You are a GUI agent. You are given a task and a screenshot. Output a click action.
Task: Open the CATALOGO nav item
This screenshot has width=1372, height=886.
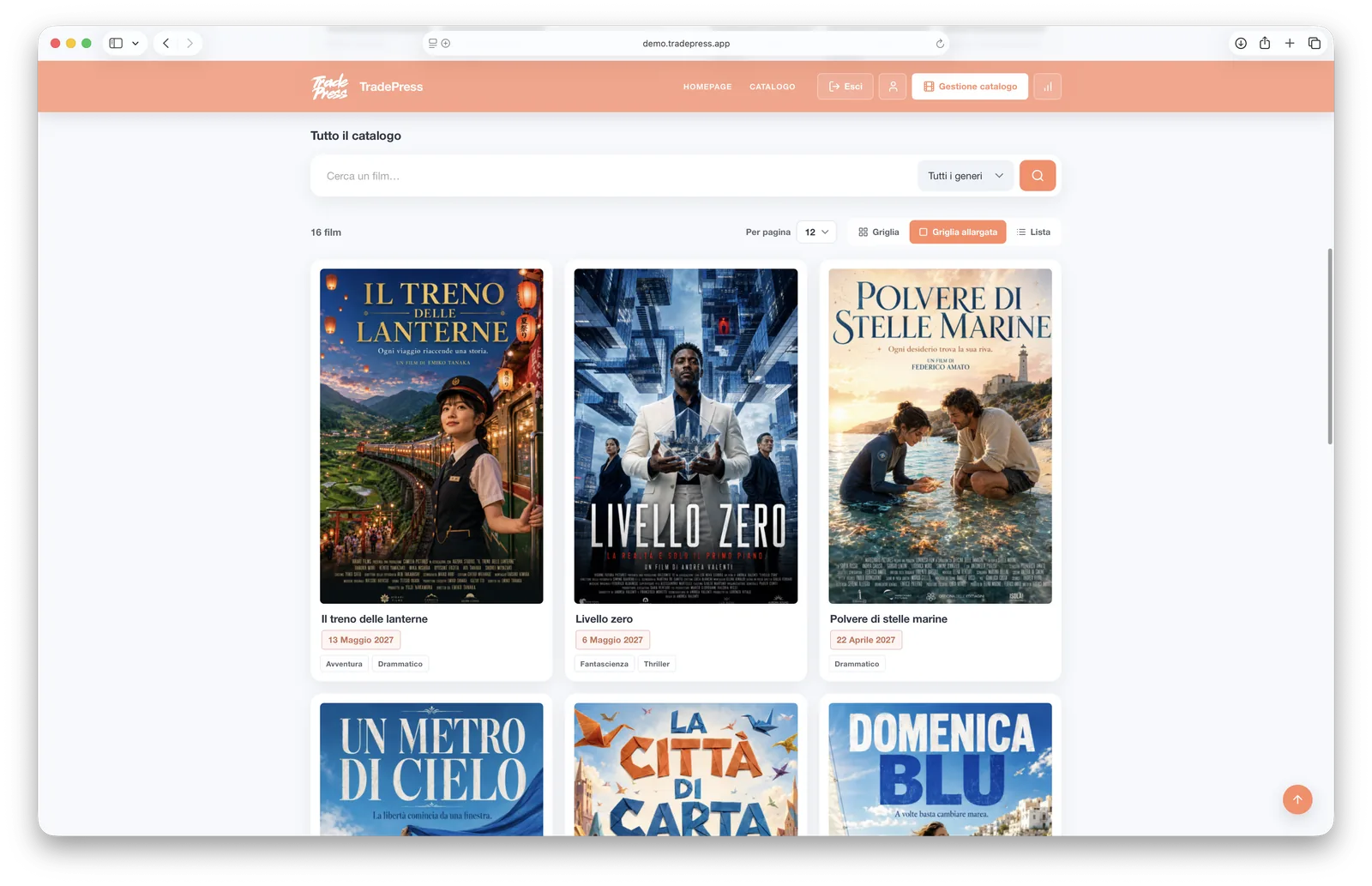pos(772,87)
